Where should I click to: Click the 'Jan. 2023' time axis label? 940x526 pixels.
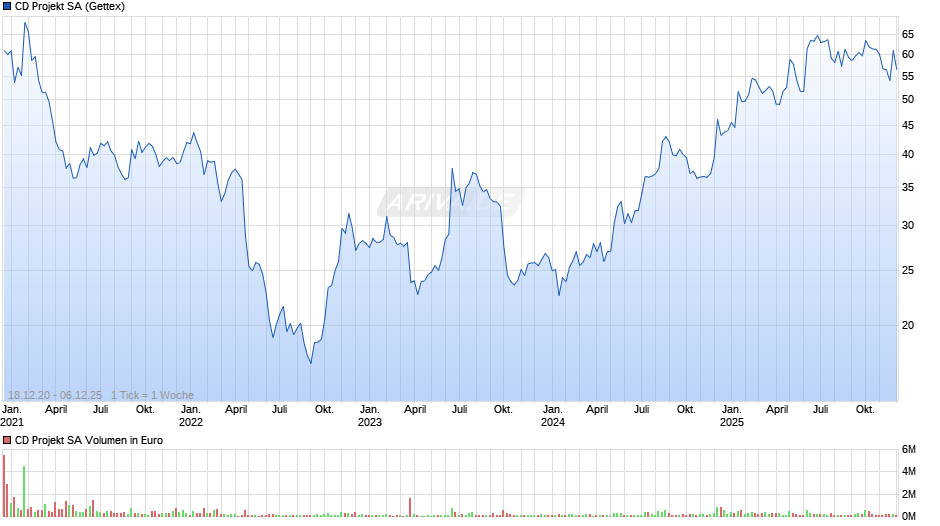370,416
